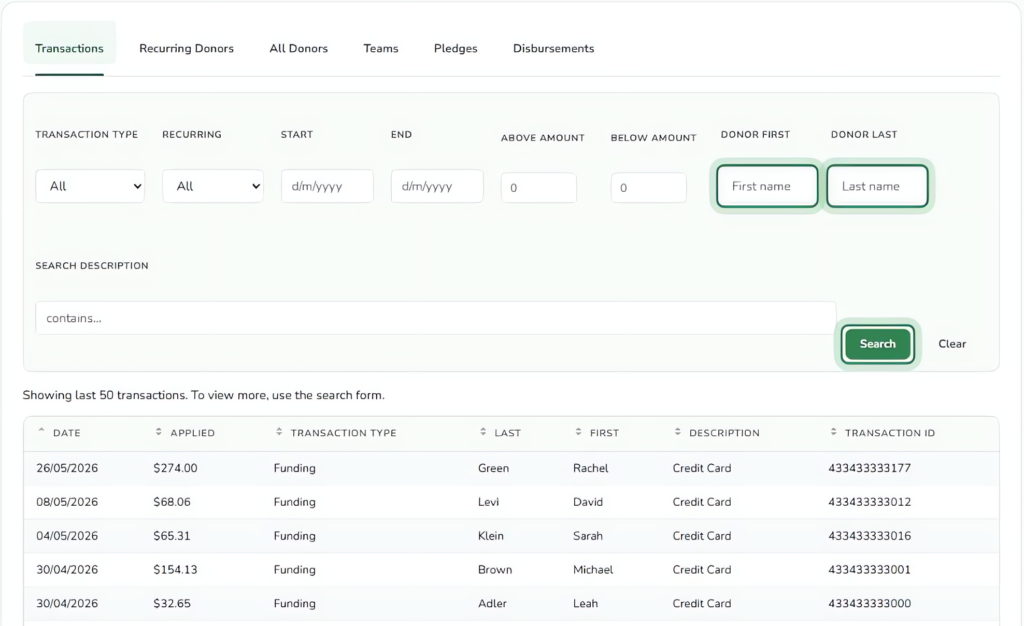Screen dimensions: 1024x626
Task: Sort by the First name column icon
Action: coord(578,432)
